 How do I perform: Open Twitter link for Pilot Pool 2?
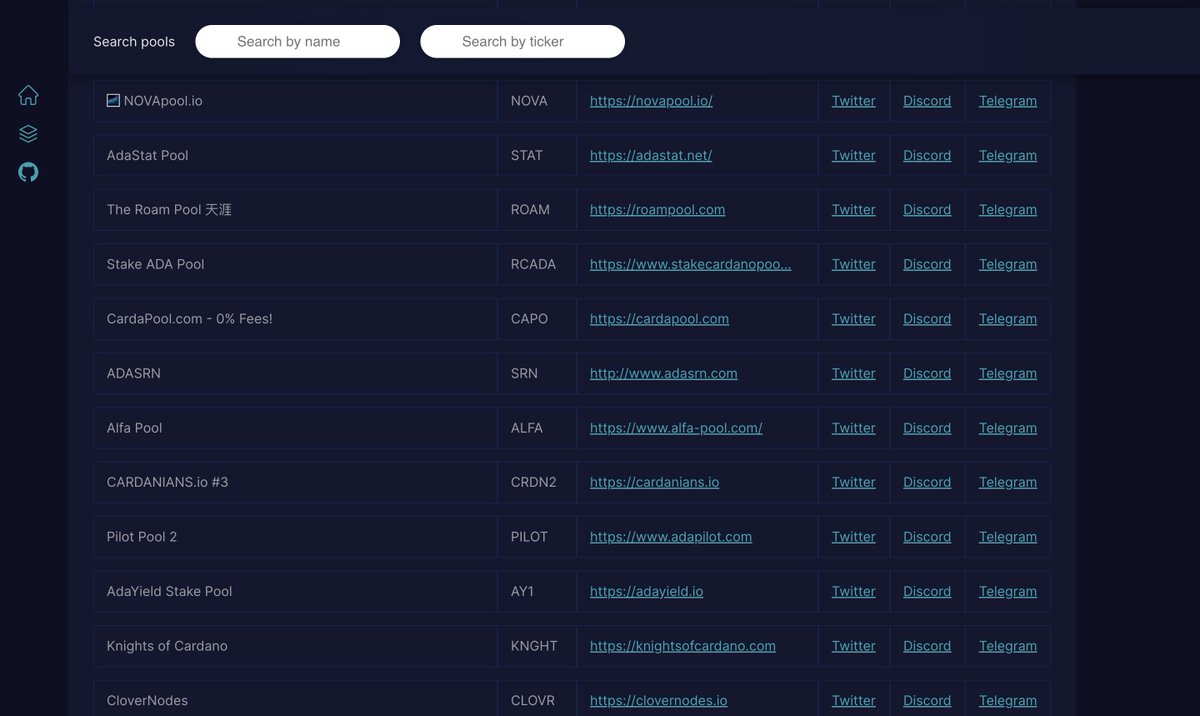[853, 537]
